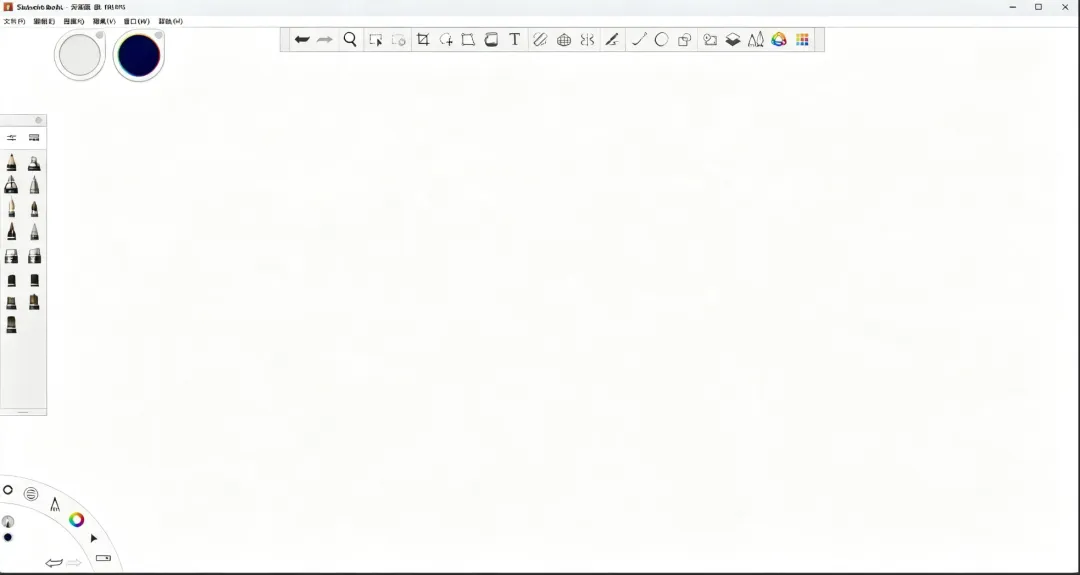Screen dimensions: 1080x575
Task: Click the dark navy color puck
Action: [138, 55]
